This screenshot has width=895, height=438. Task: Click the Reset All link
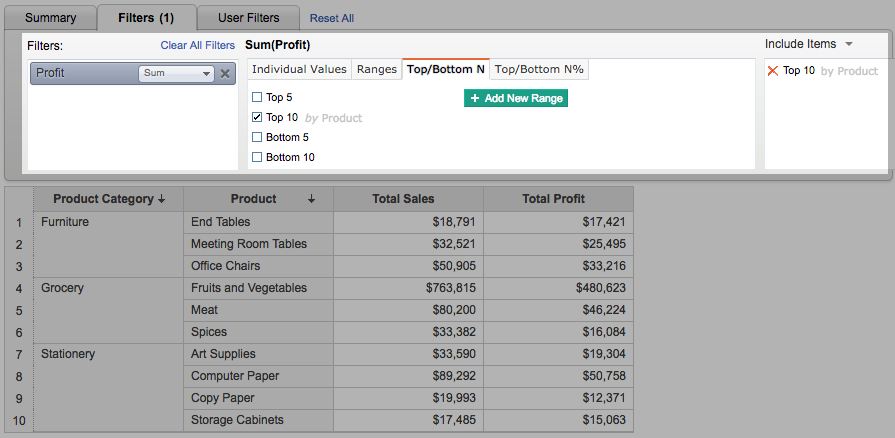(x=331, y=18)
